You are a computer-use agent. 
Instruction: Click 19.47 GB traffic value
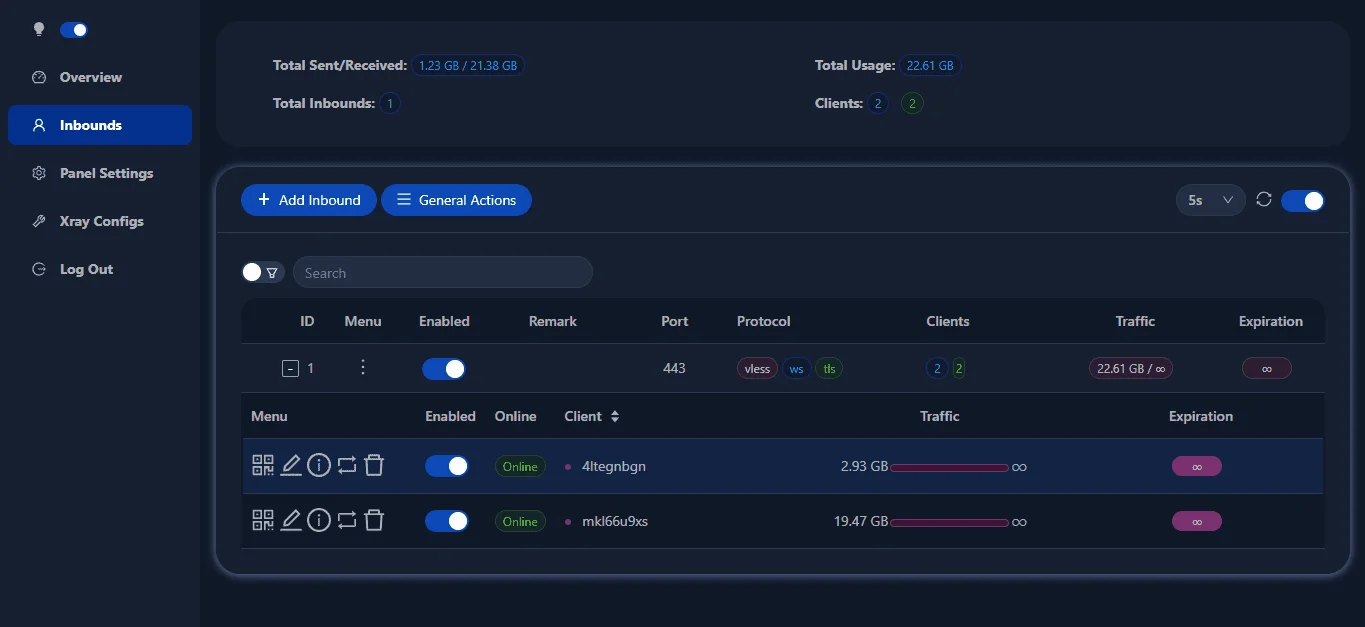tap(861, 521)
